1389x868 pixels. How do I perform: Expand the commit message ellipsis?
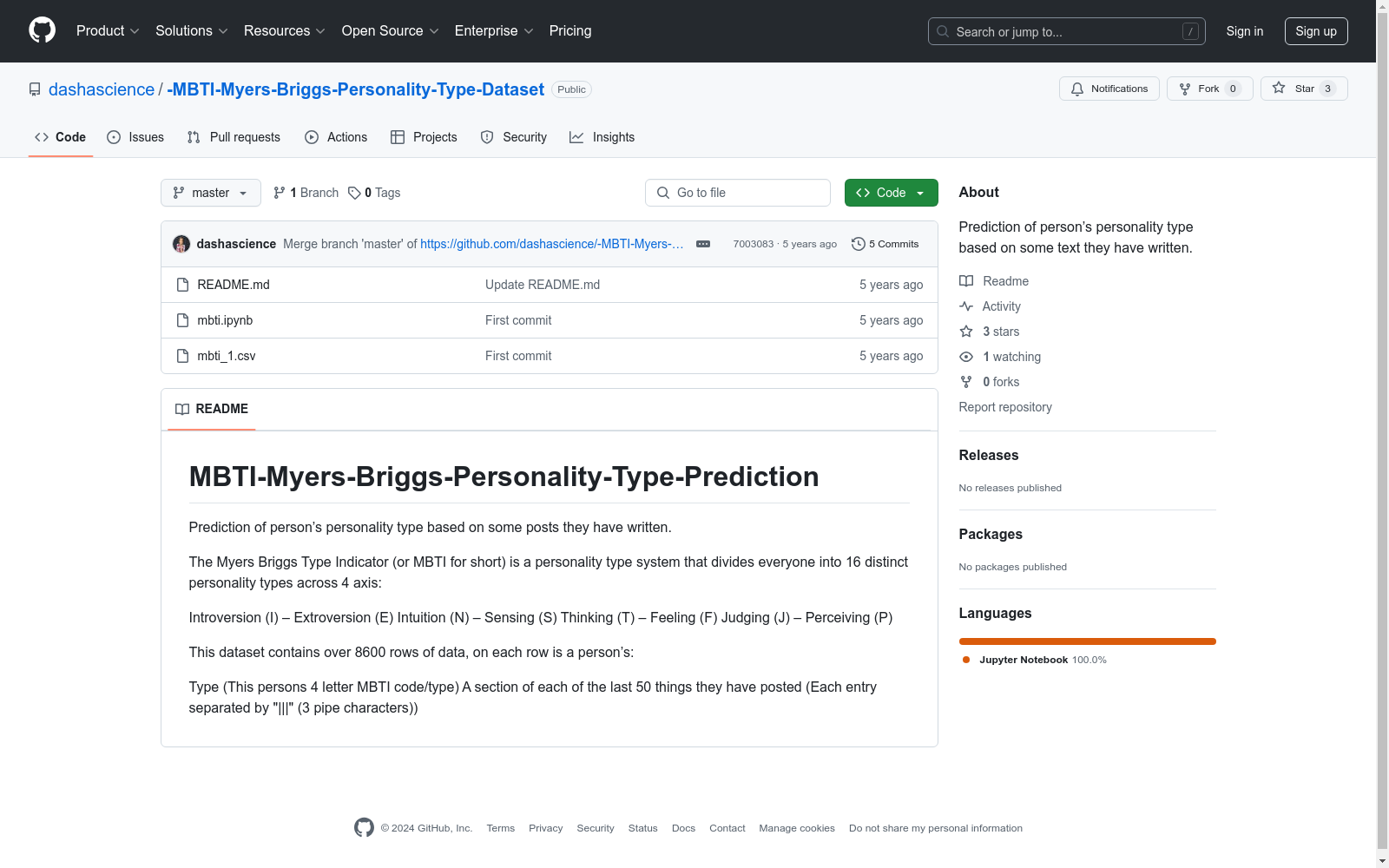pyautogui.click(x=703, y=244)
